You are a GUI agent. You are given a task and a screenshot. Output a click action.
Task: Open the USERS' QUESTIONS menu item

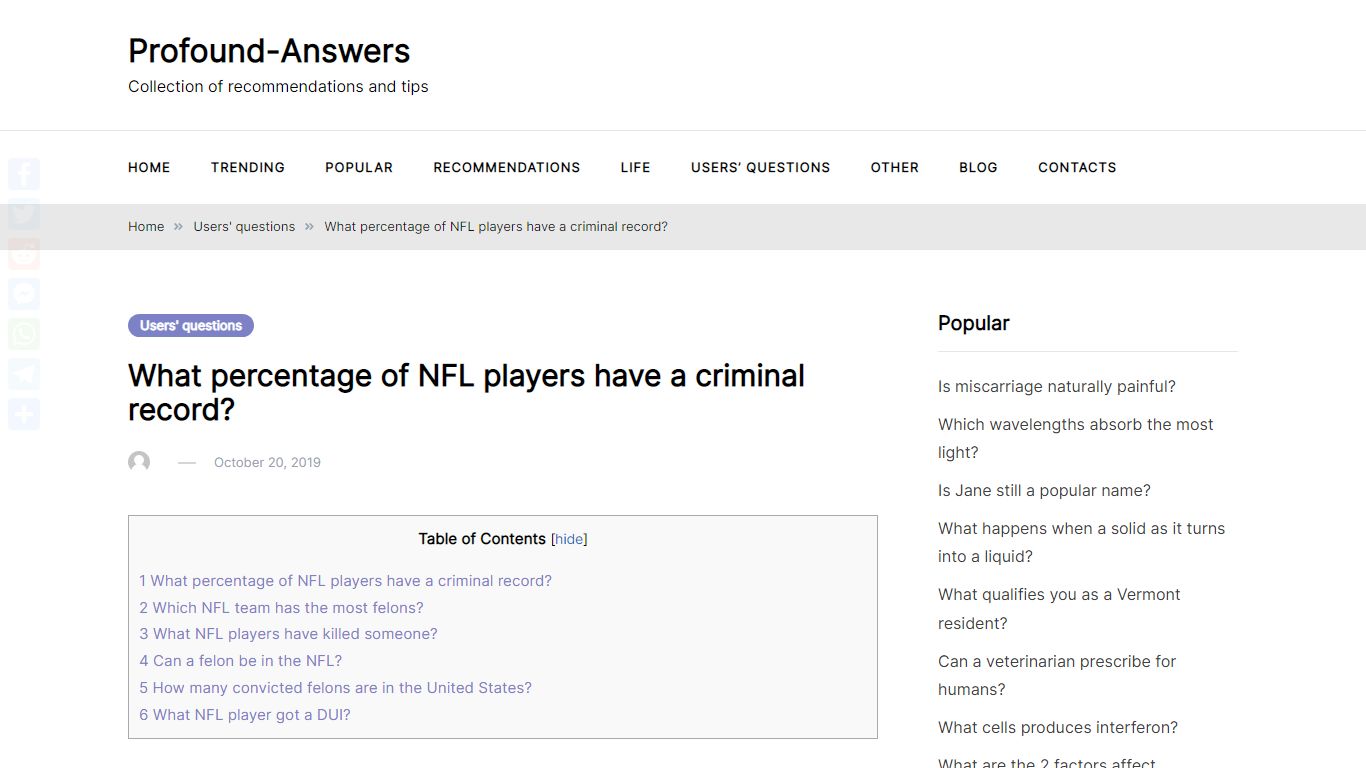[761, 167]
